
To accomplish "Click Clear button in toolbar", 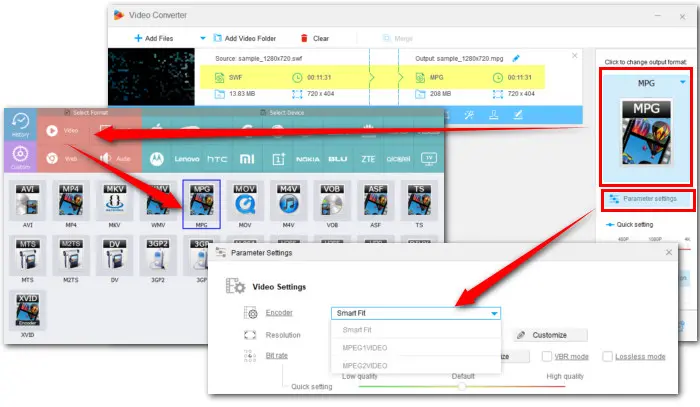I will click(315, 38).
